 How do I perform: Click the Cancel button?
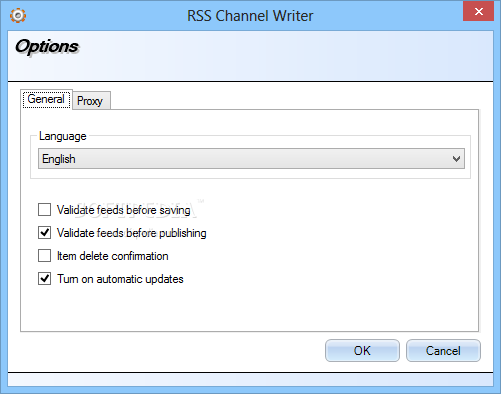tap(443, 351)
